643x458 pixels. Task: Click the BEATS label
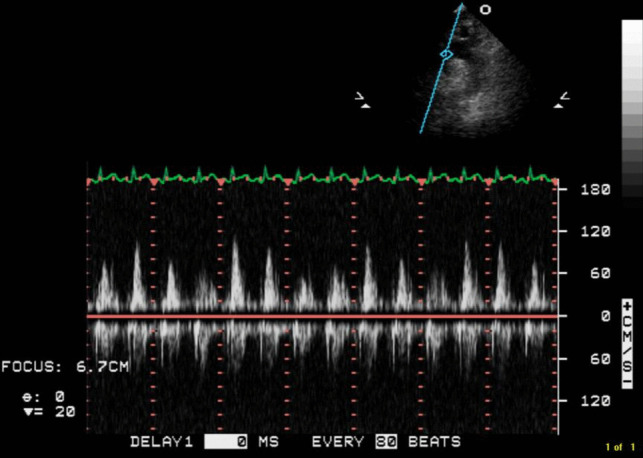point(434,442)
